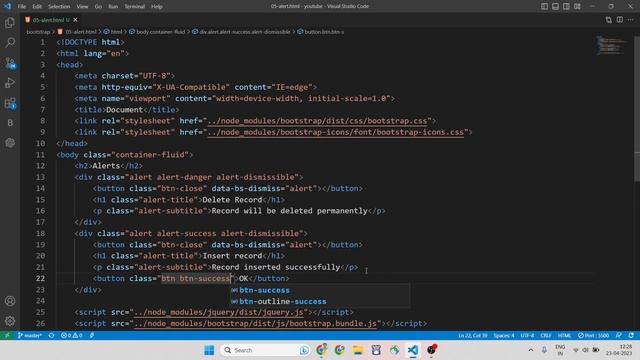Click the Visual Studio Code taskbar icon
The image size is (640, 360).
pos(413,350)
